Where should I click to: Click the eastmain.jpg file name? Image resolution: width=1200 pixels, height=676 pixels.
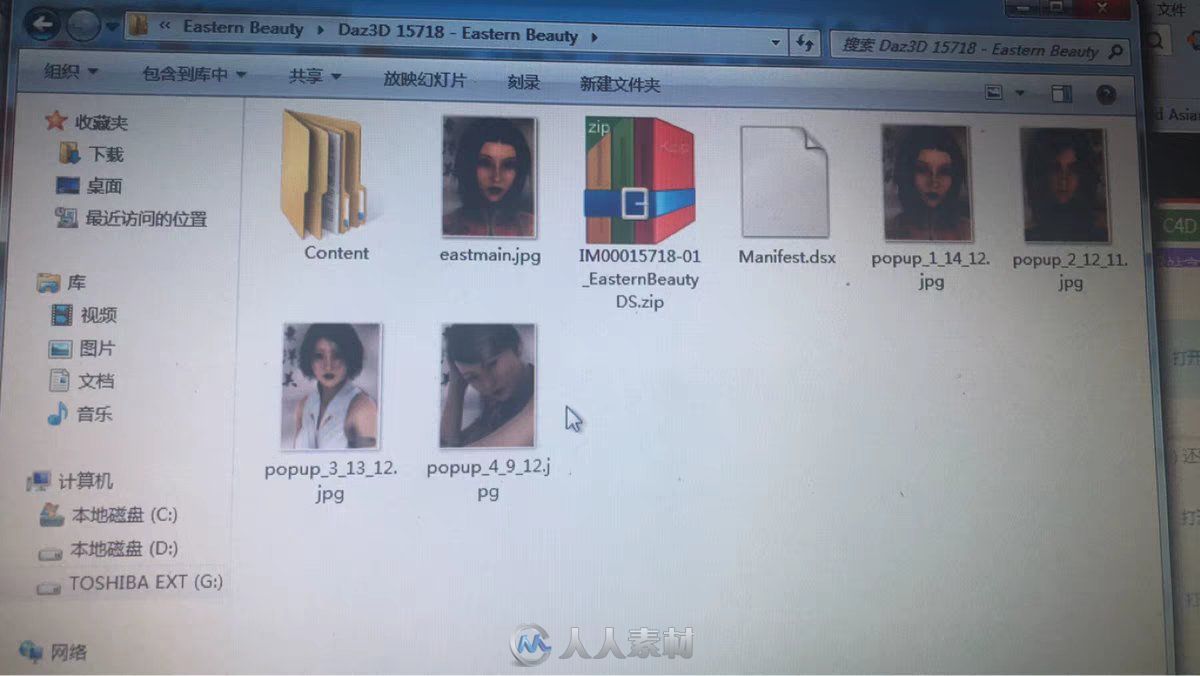(x=490, y=255)
